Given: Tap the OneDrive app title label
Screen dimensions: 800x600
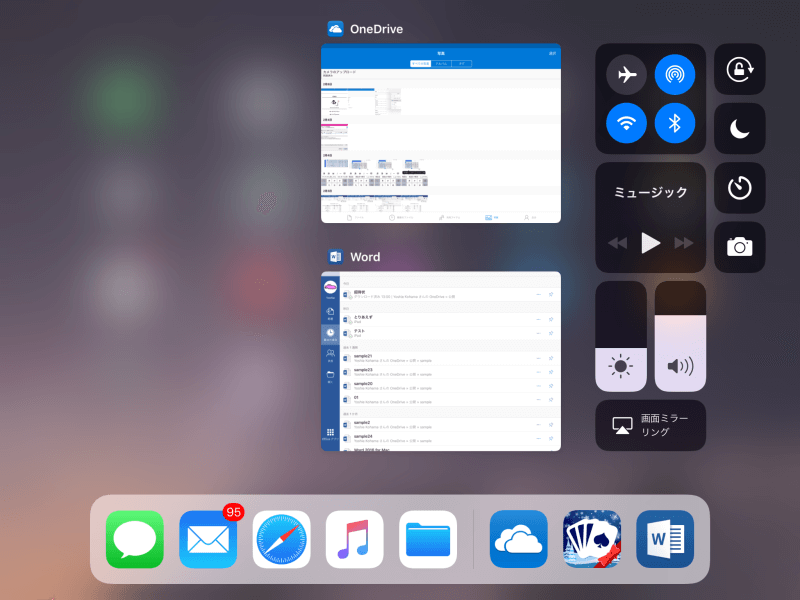Looking at the screenshot, I should coord(377,29).
